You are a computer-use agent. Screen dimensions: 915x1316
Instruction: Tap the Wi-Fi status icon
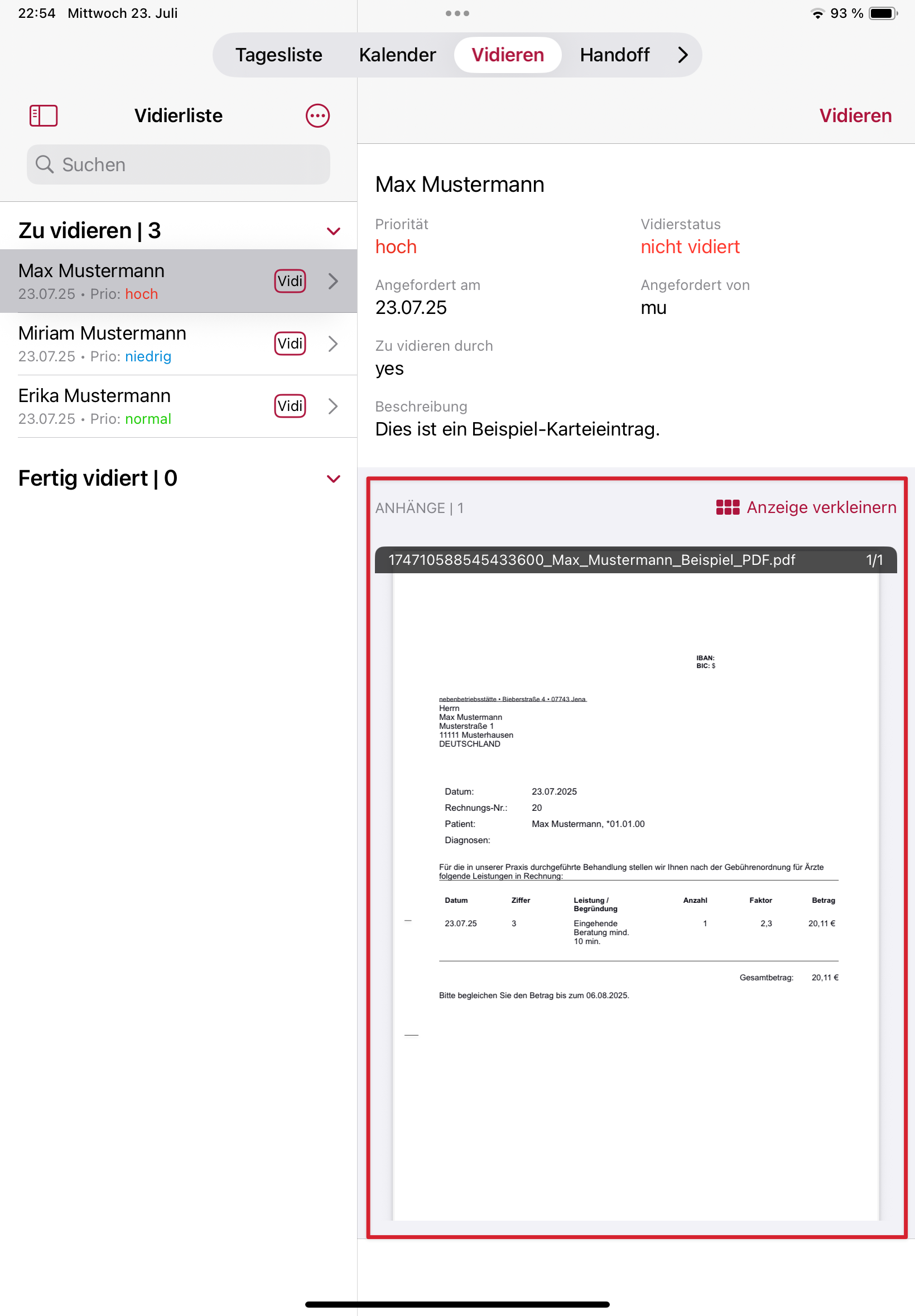coord(818,13)
